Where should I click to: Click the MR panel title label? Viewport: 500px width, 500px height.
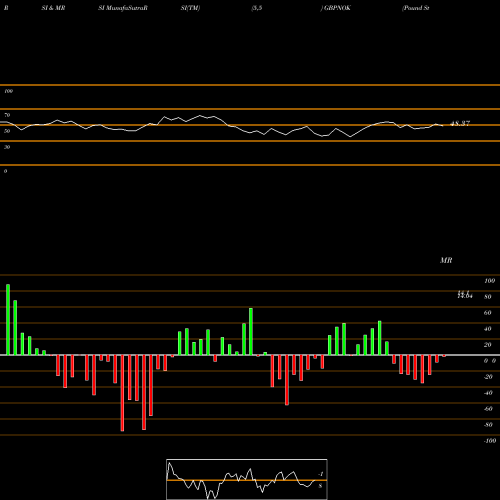(x=446, y=260)
